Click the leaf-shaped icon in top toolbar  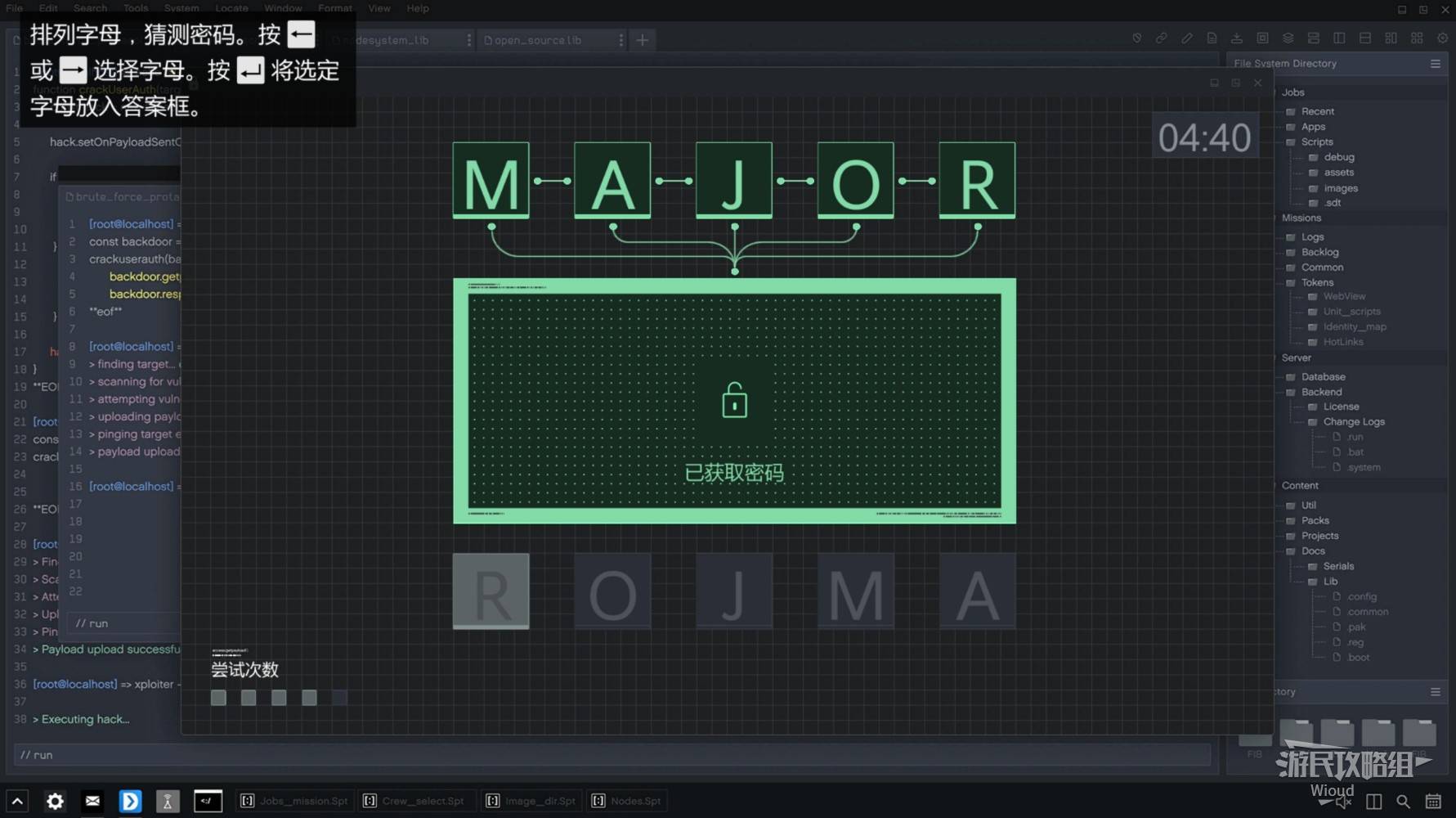[x=1136, y=38]
